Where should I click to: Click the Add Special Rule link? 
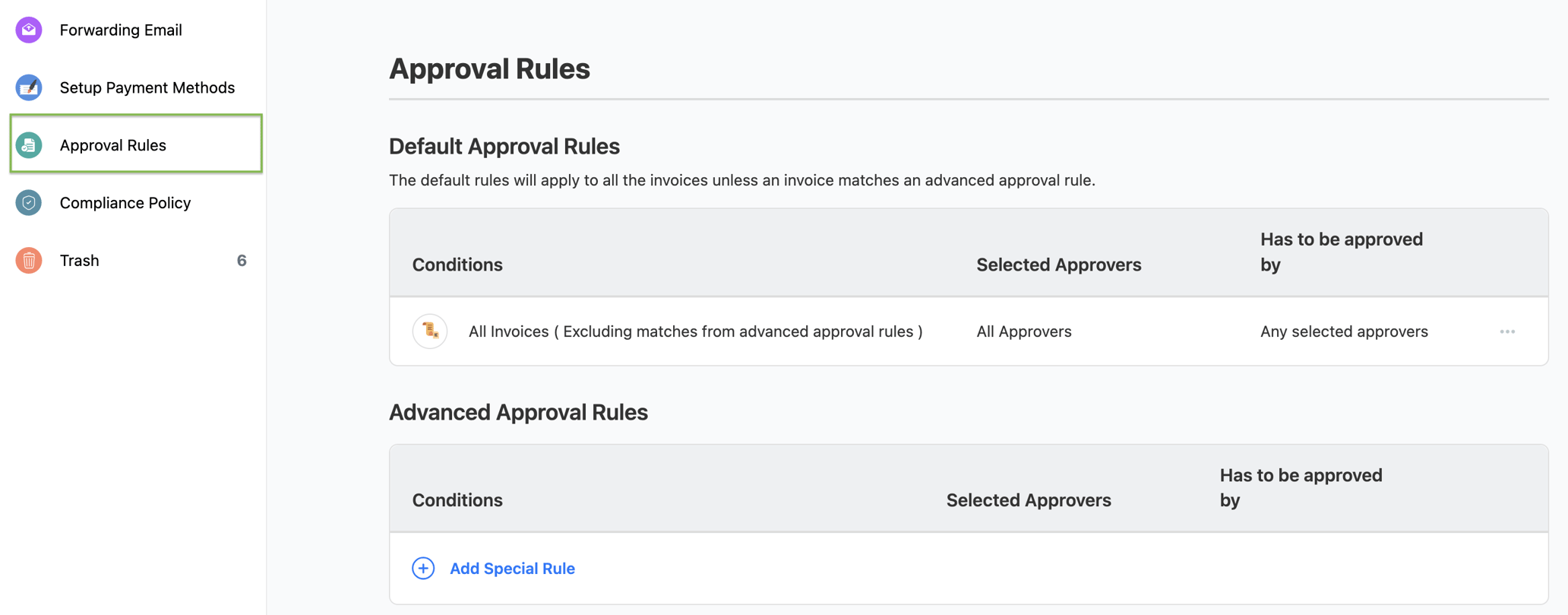click(x=511, y=568)
